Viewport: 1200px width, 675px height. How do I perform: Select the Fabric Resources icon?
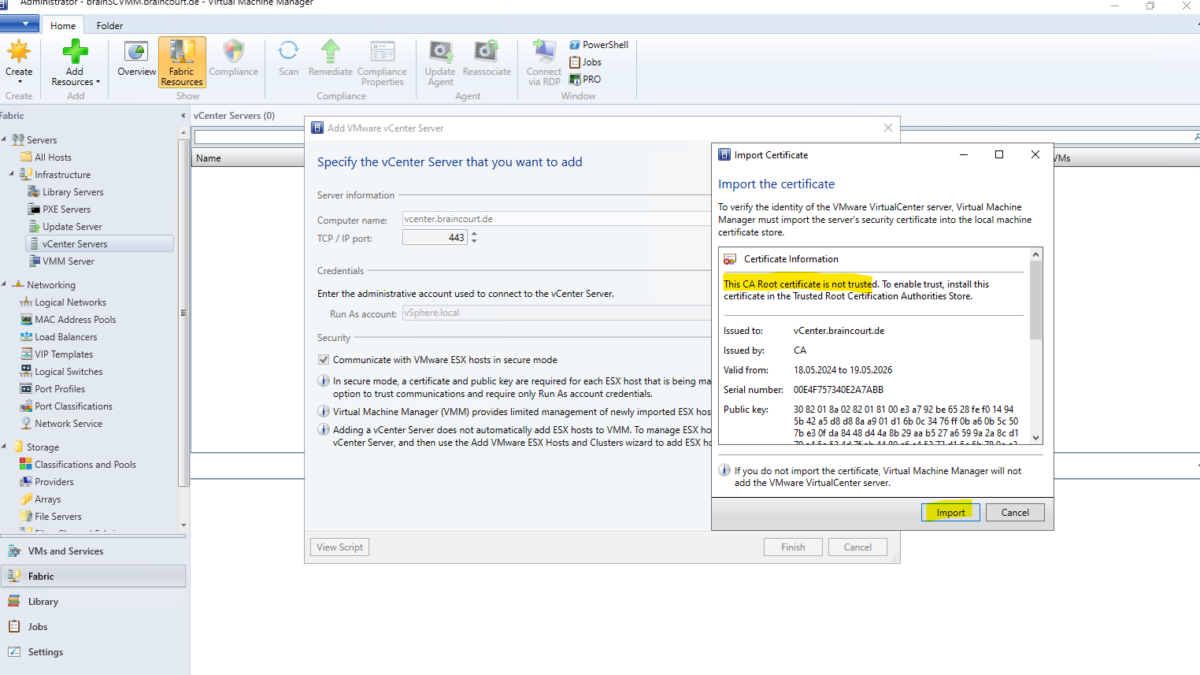click(181, 60)
